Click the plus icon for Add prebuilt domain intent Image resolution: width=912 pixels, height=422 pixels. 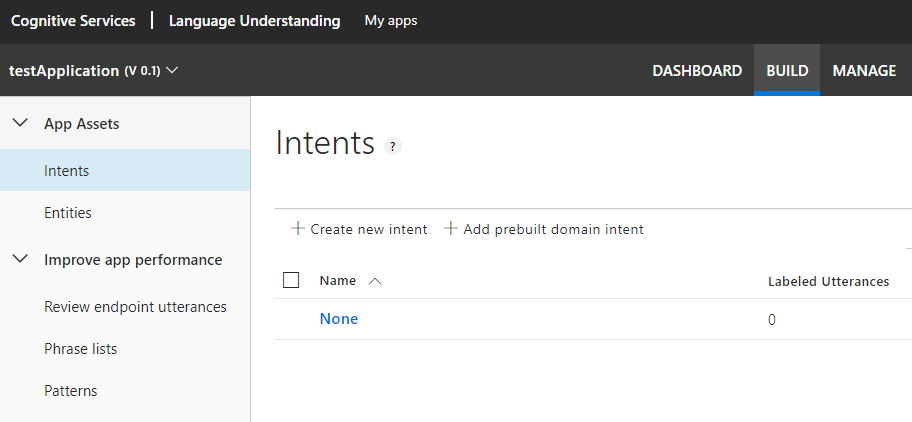coord(450,229)
